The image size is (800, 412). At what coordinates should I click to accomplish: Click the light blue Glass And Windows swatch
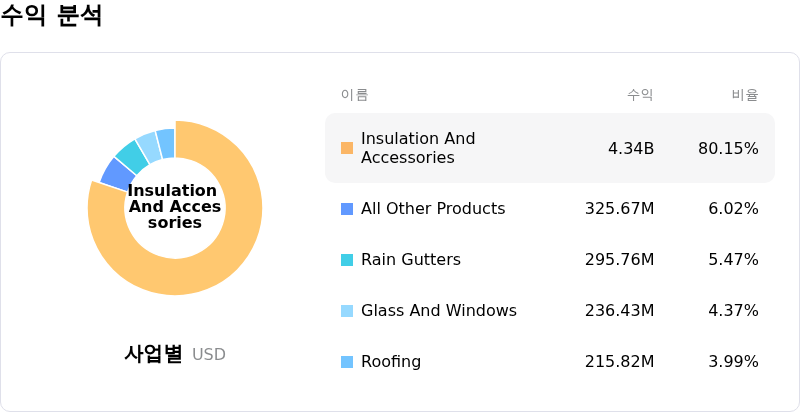click(347, 311)
